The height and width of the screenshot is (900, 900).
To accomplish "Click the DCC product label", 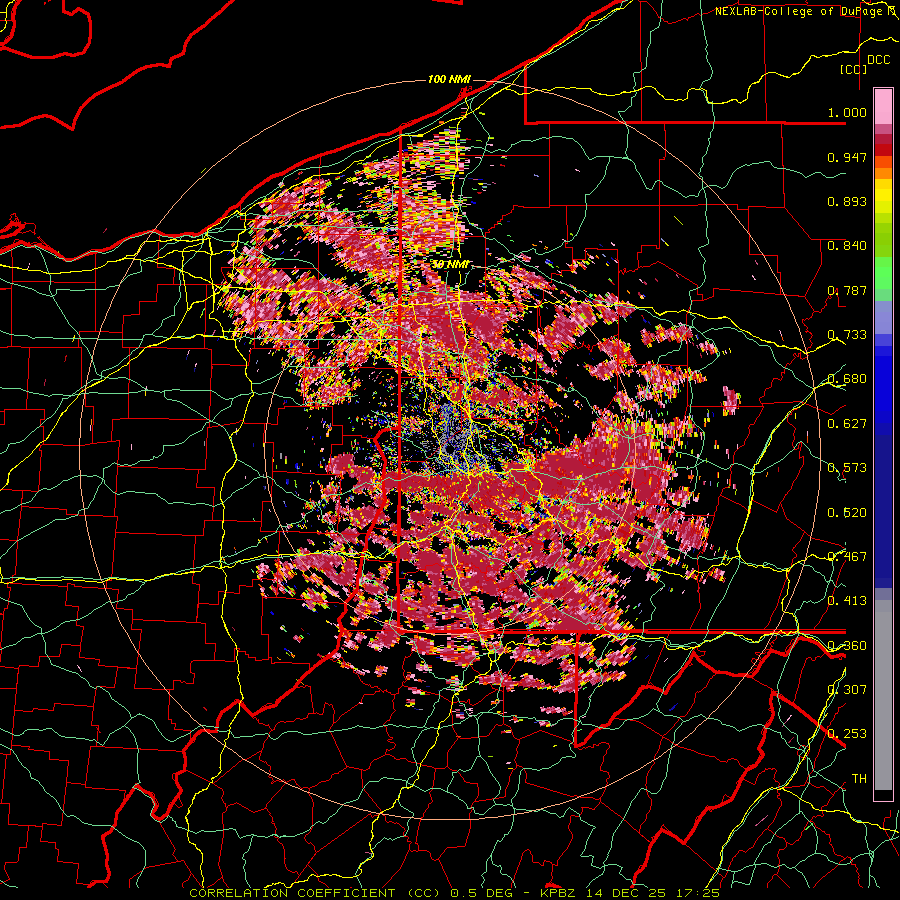I will [x=878, y=60].
